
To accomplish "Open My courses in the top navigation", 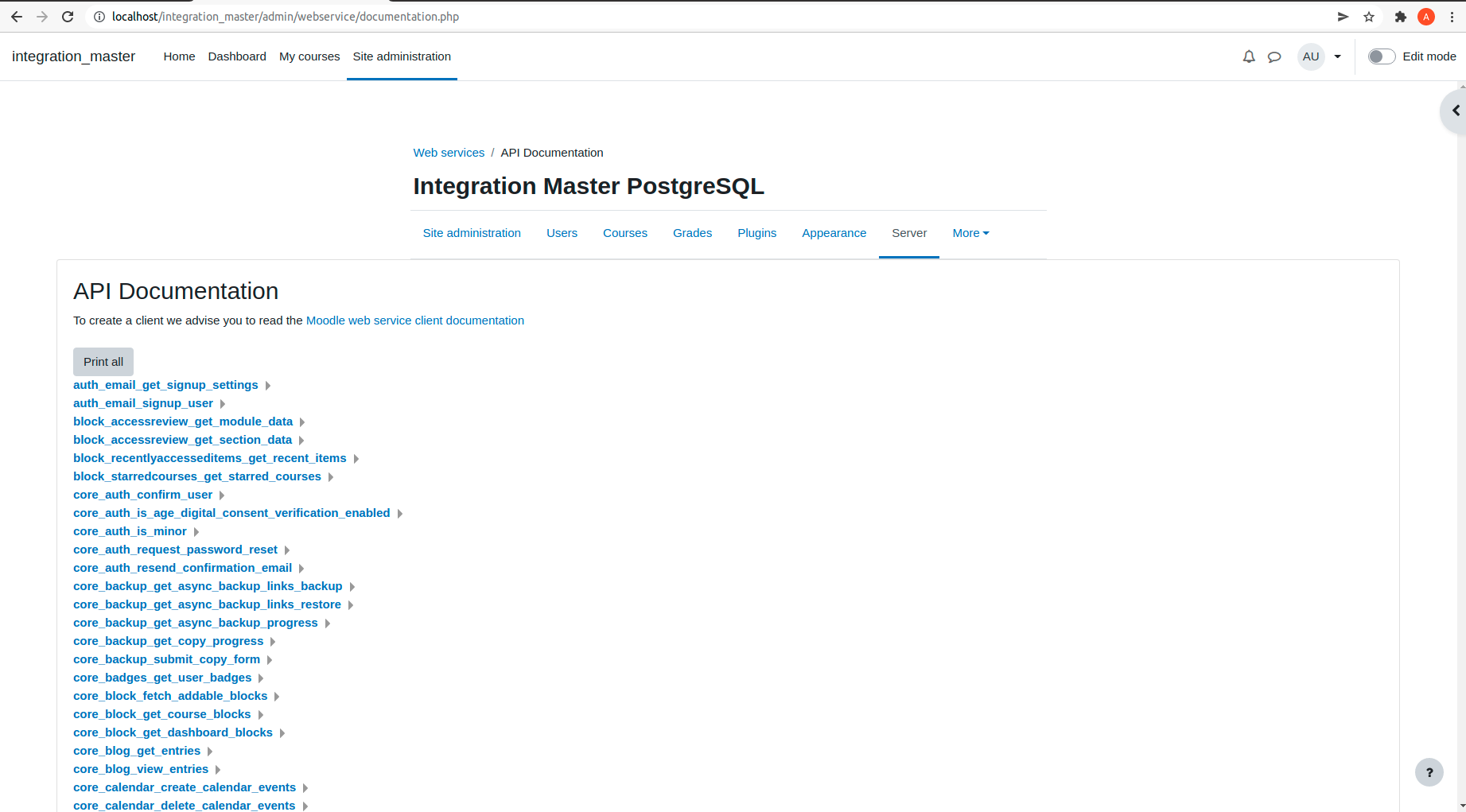I will 309,56.
